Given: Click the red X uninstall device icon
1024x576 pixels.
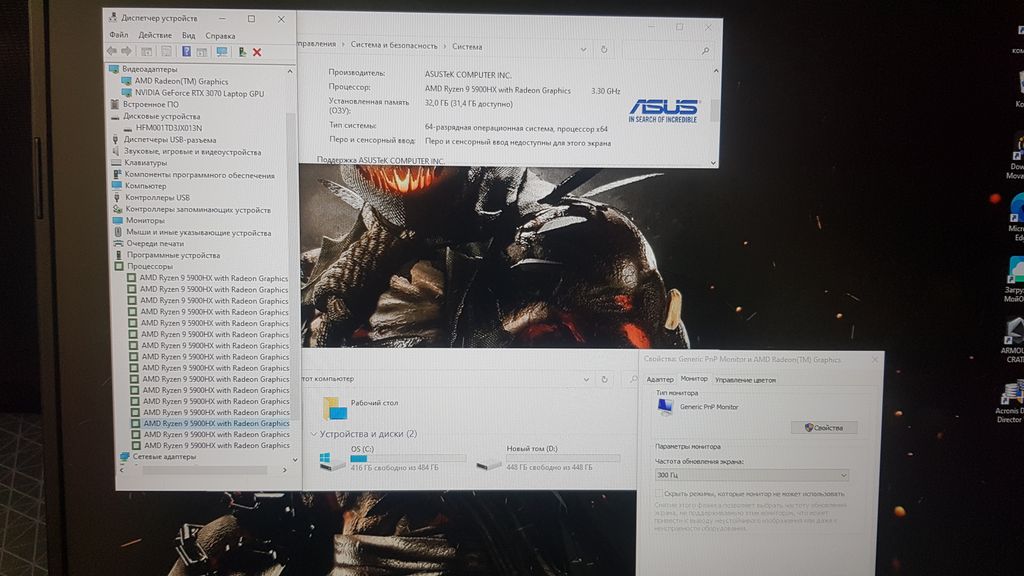Looking at the screenshot, I should 257,51.
